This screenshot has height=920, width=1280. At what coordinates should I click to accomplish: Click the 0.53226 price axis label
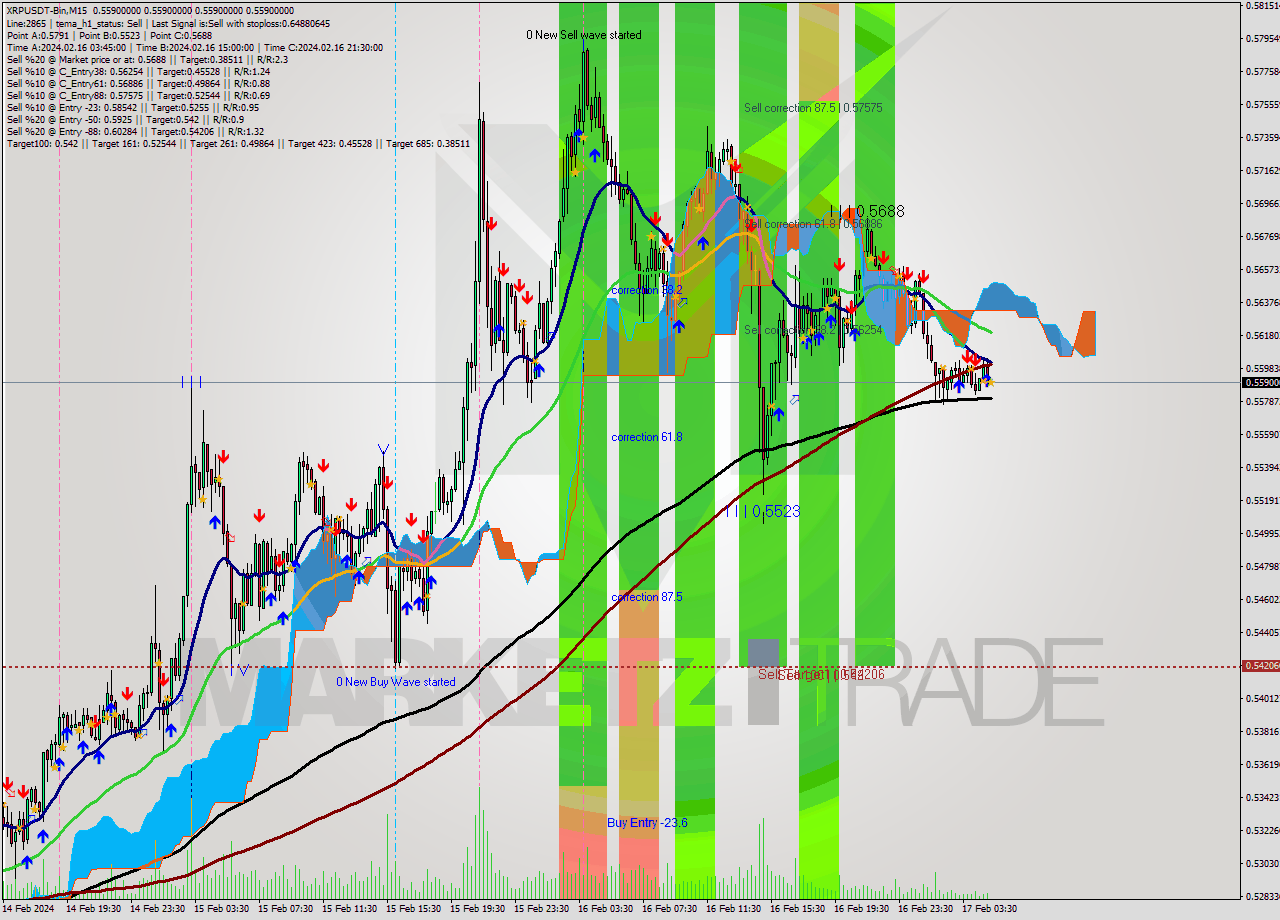click(x=1263, y=830)
